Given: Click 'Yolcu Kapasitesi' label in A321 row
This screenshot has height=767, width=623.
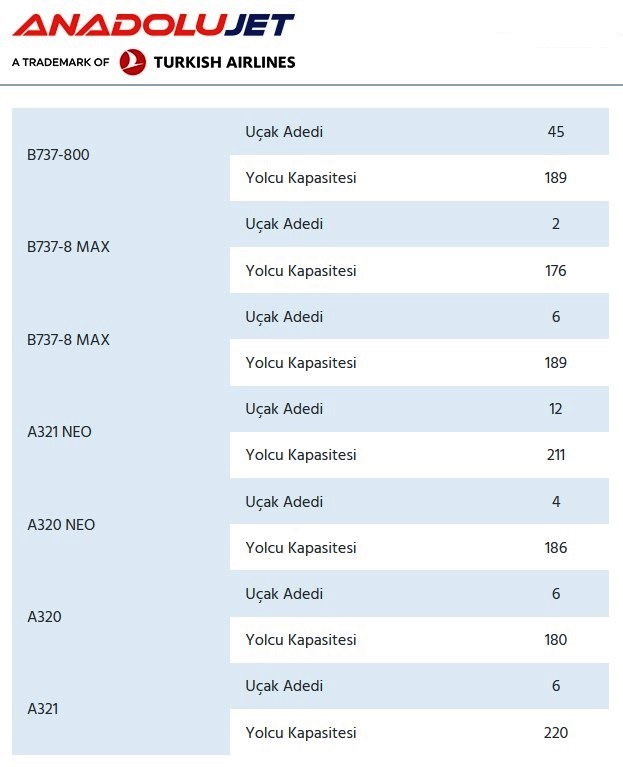Looking at the screenshot, I should point(301,733).
